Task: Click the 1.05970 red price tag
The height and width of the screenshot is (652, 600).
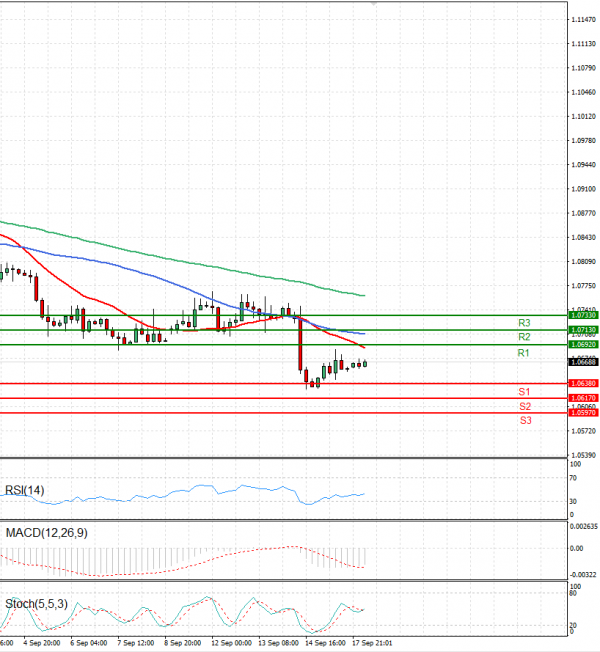Action: 583,412
